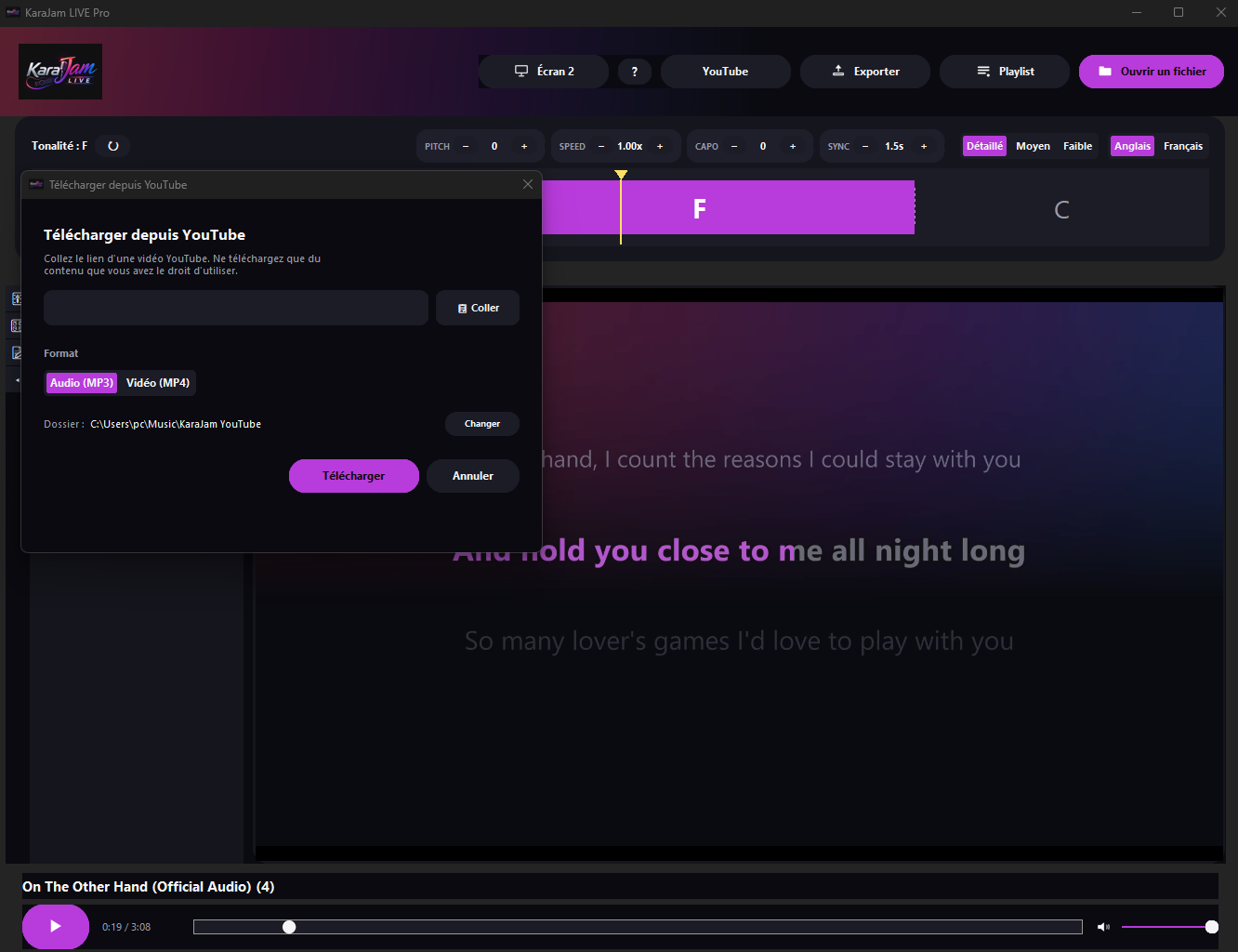This screenshot has width=1238, height=952.
Task: Click the Exporter button
Action: click(865, 72)
